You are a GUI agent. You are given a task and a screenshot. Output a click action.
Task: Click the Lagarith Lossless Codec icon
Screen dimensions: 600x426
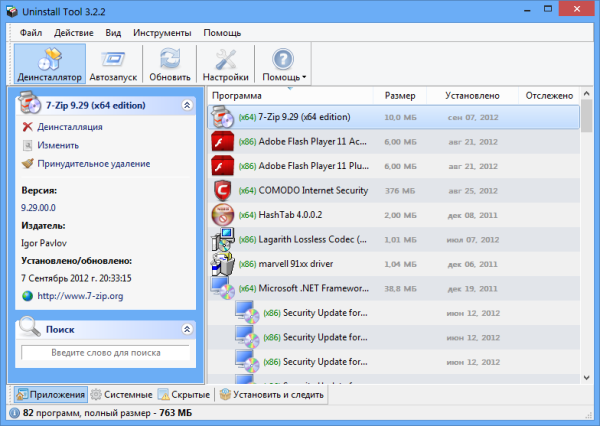[223, 239]
